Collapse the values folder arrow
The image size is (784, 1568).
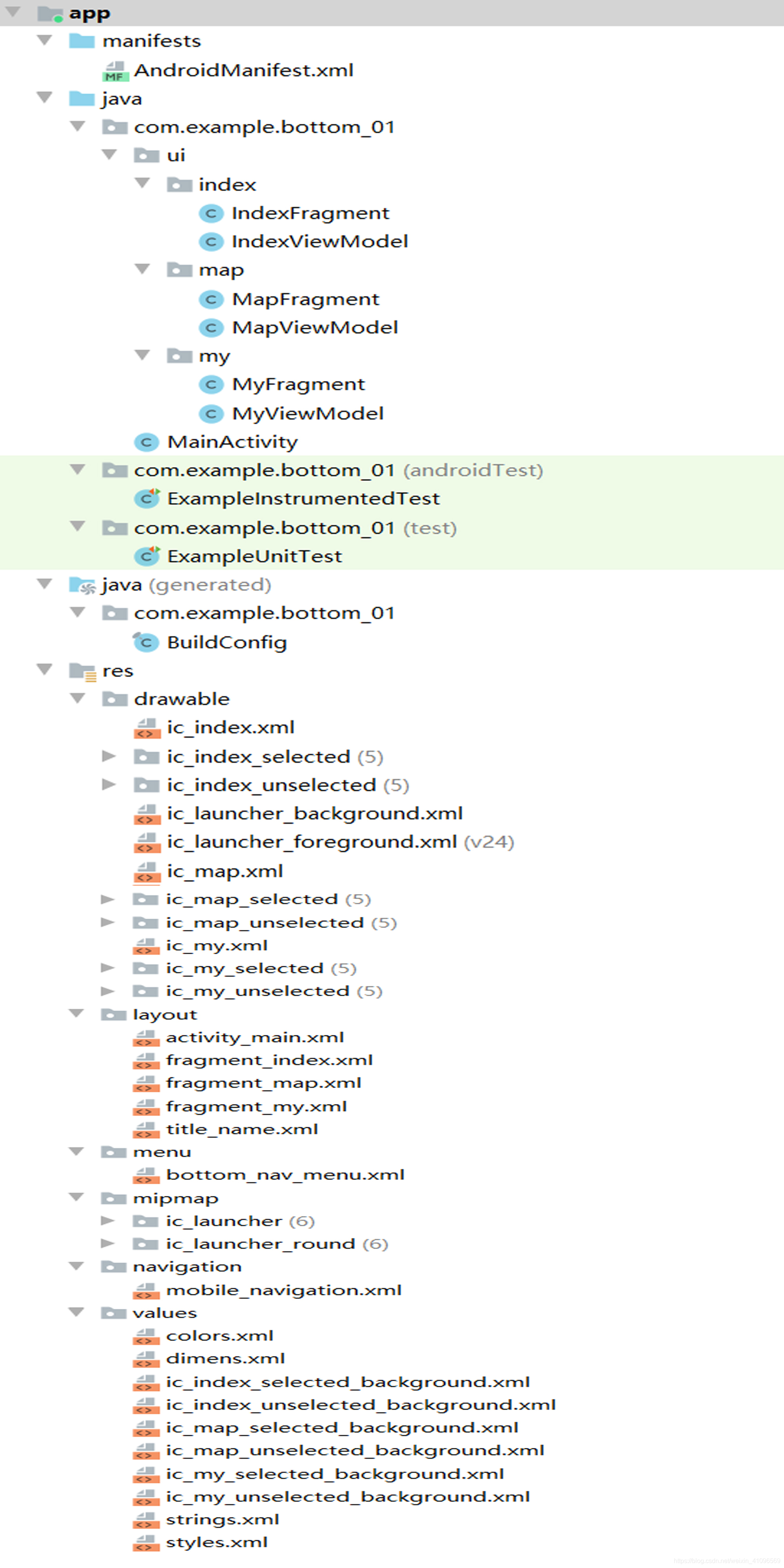pyautogui.click(x=76, y=1312)
